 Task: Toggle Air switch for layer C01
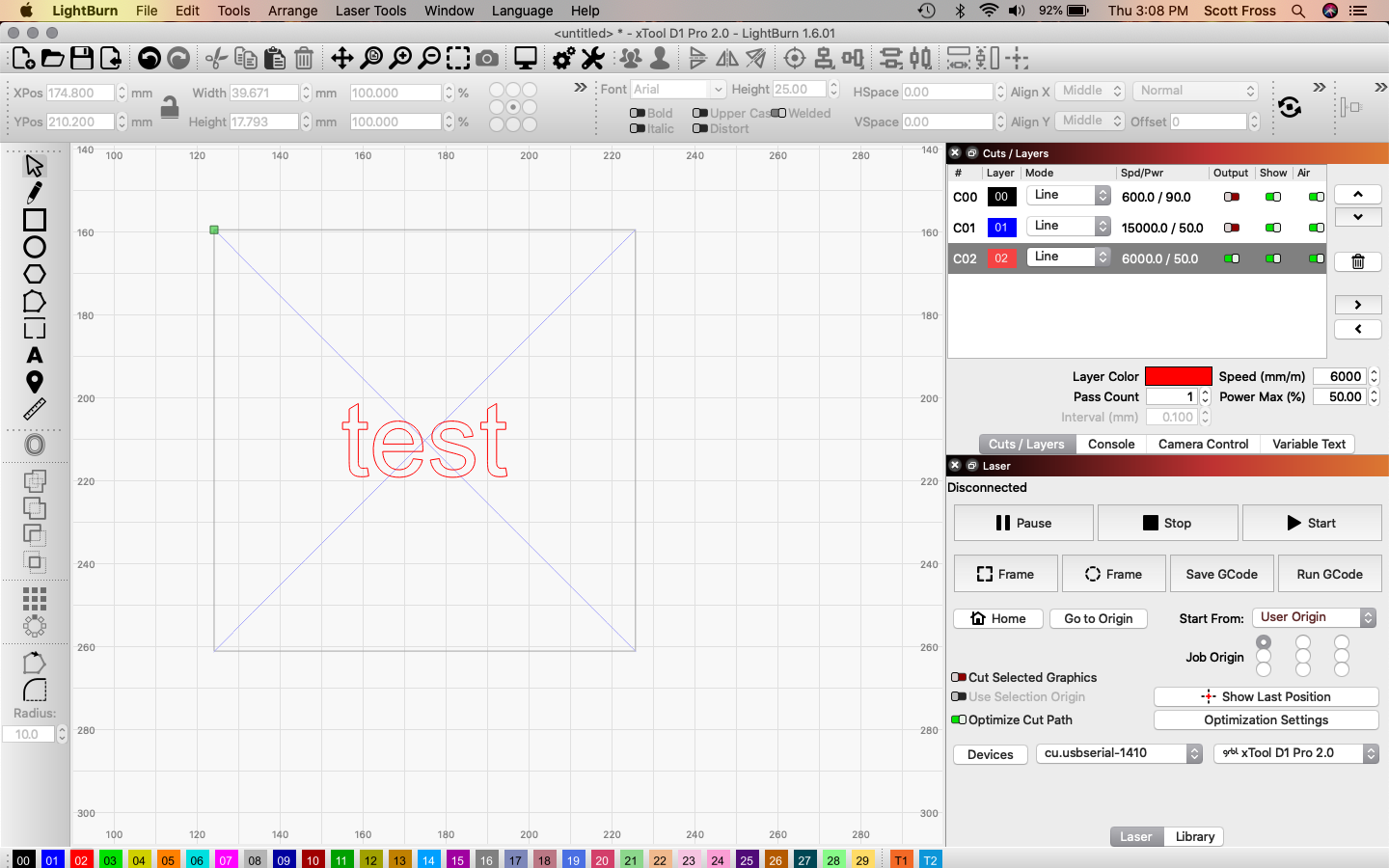click(1316, 228)
